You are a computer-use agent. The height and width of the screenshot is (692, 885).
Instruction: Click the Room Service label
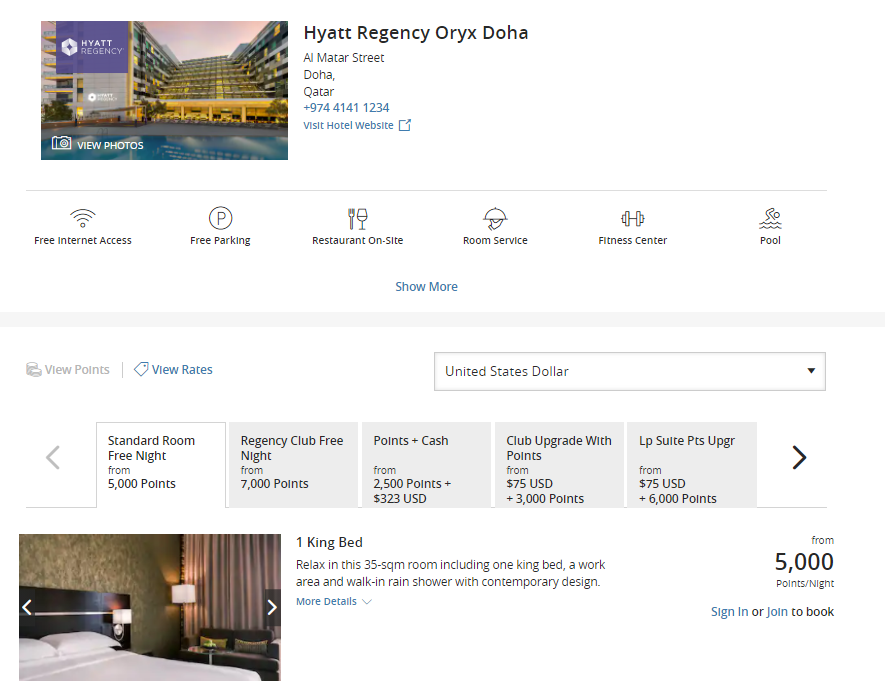[495, 240]
